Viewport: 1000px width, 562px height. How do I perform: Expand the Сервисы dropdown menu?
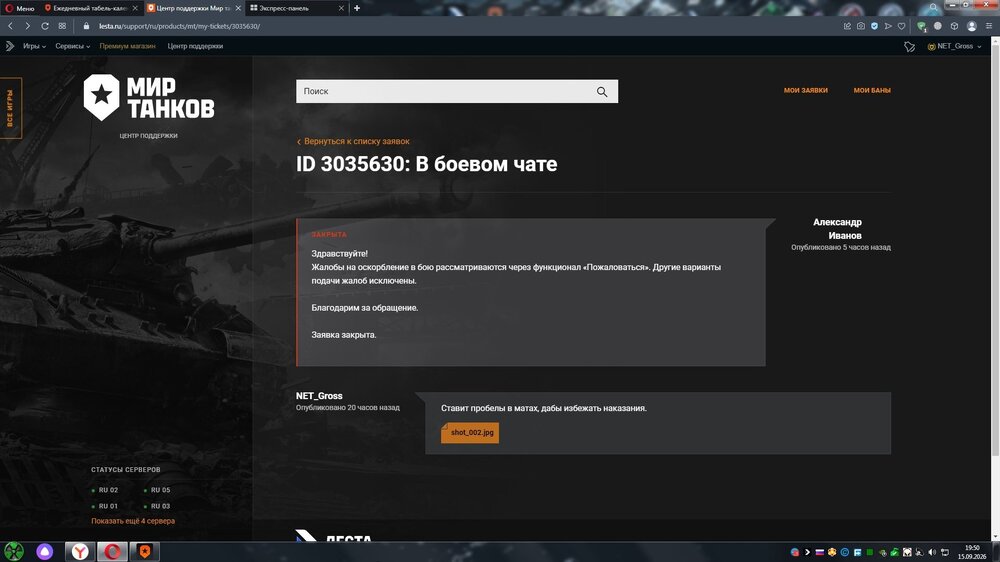pyautogui.click(x=73, y=46)
